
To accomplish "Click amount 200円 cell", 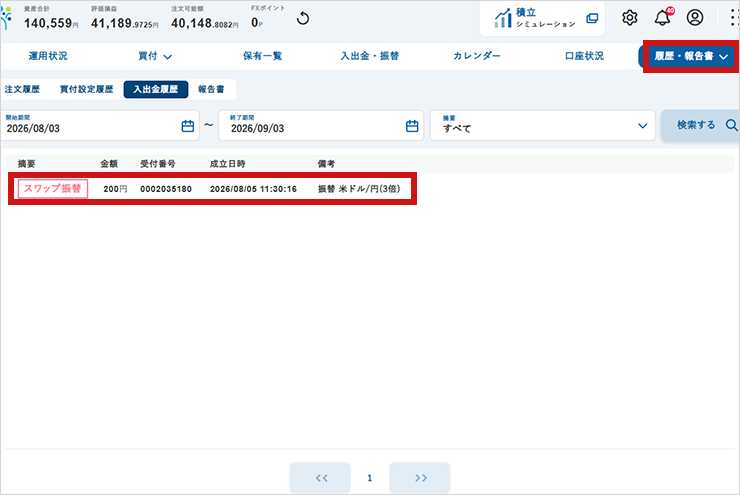I will tap(115, 189).
